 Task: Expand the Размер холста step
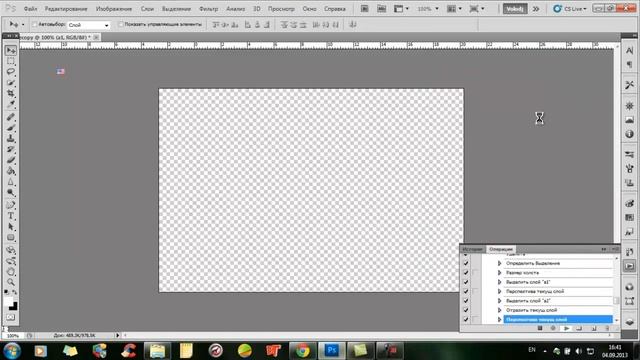tap(499, 273)
